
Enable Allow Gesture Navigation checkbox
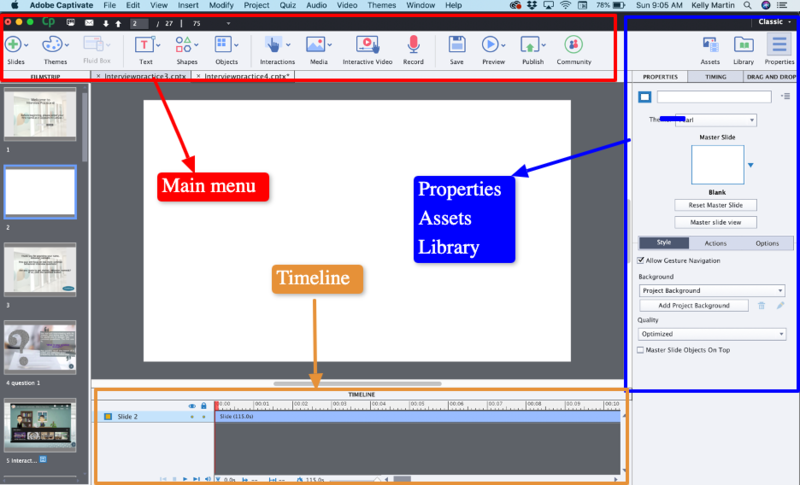(642, 260)
